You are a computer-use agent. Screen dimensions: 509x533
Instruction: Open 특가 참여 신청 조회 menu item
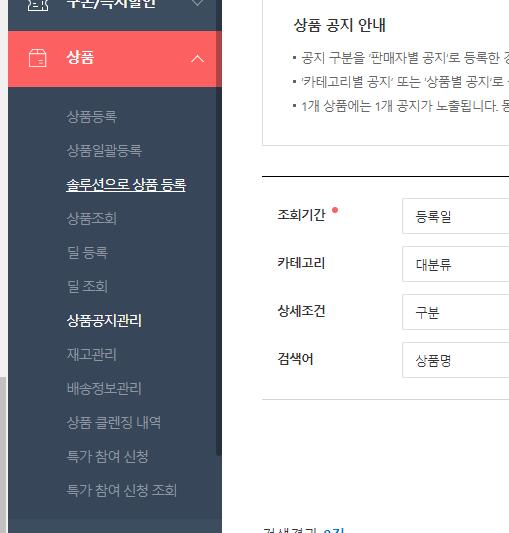point(122,490)
